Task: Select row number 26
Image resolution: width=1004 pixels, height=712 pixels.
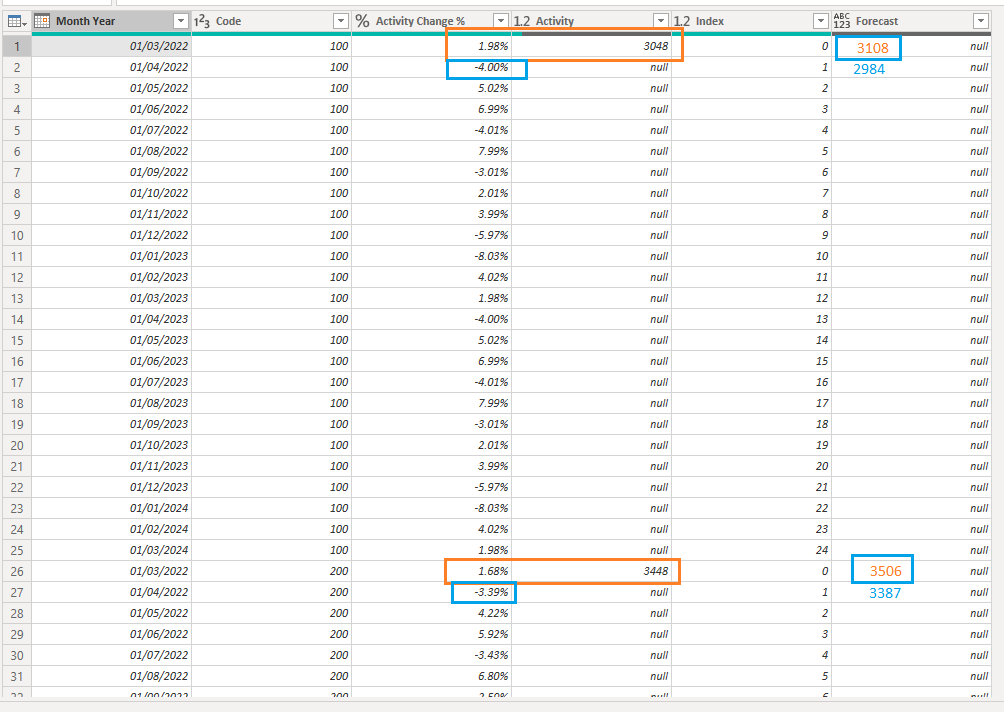Action: tap(17, 571)
